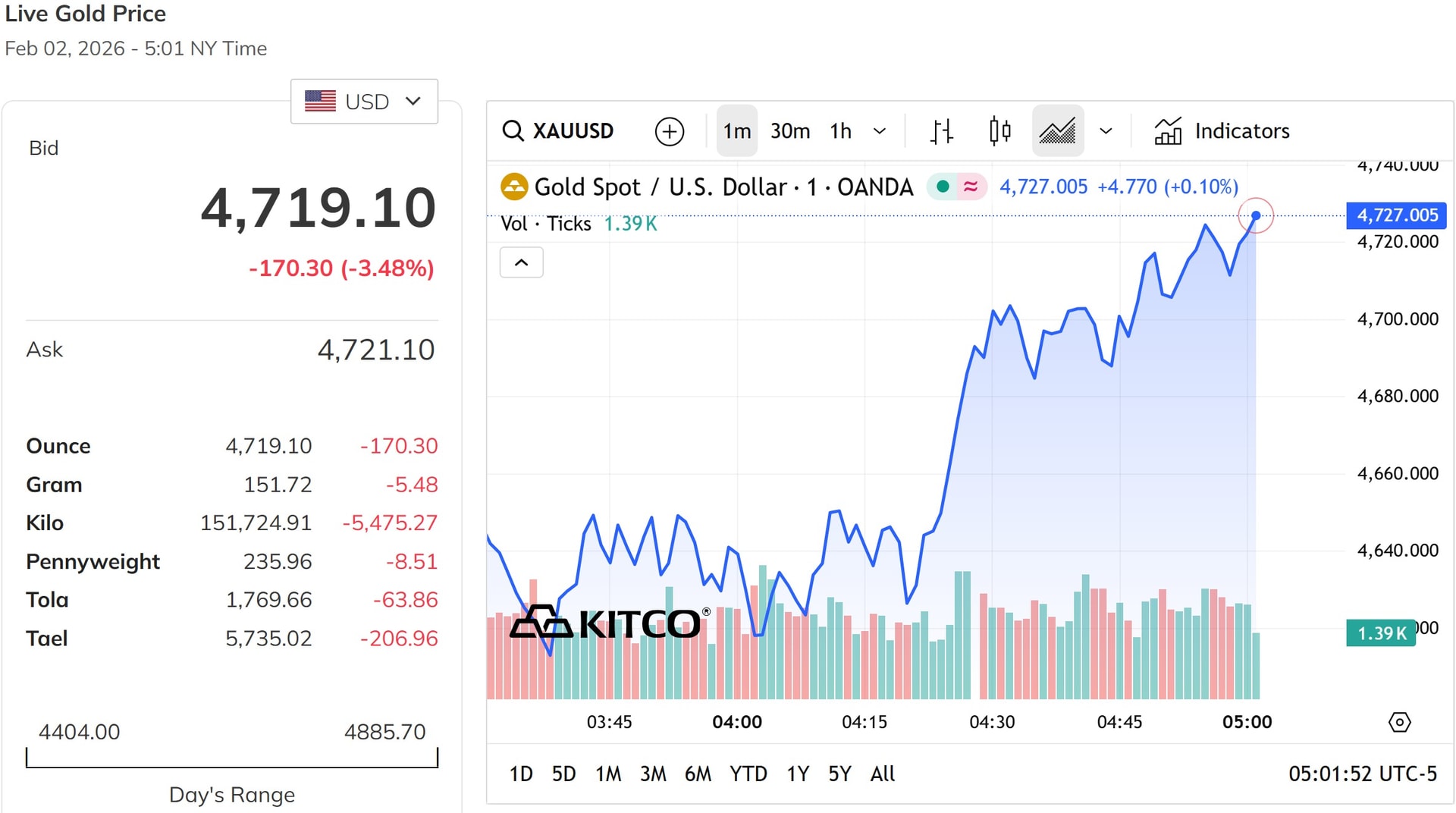Click the 05:01:52 UTC-5 timezone button
The width and height of the screenshot is (1456, 813).
1362,774
